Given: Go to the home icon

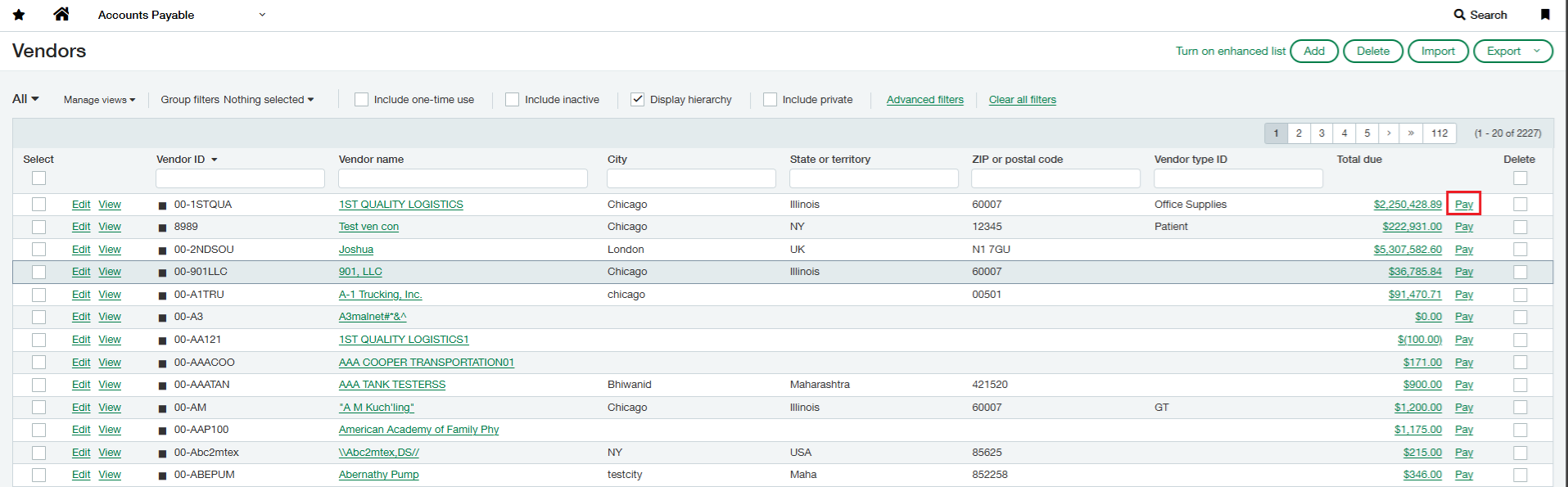Looking at the screenshot, I should 61,14.
